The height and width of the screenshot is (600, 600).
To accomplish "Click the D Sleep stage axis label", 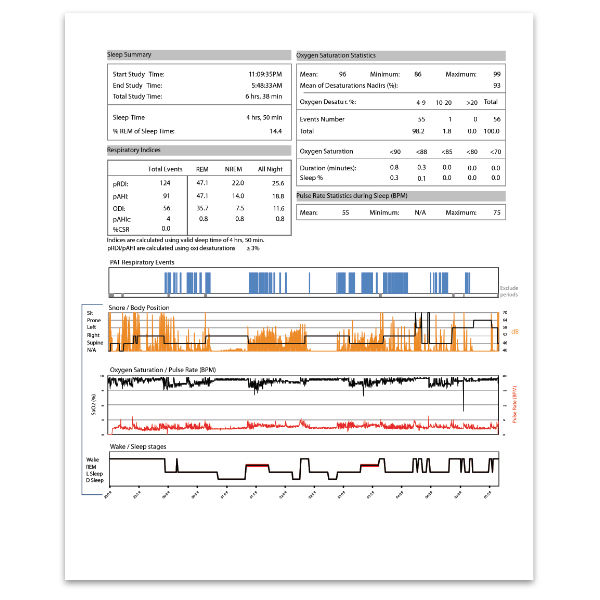I will [x=95, y=480].
